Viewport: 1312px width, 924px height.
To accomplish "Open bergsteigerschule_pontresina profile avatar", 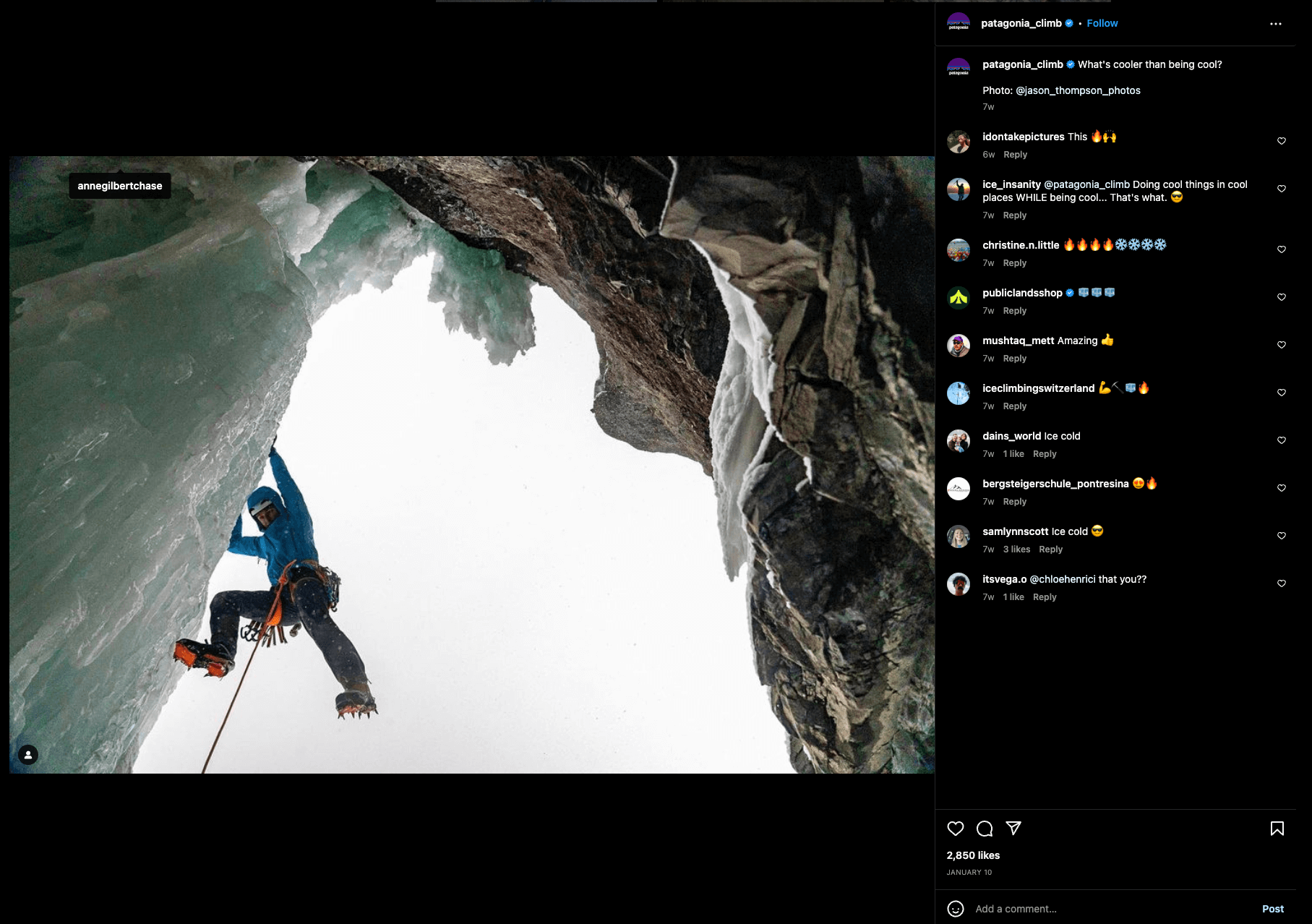I will coord(959,489).
